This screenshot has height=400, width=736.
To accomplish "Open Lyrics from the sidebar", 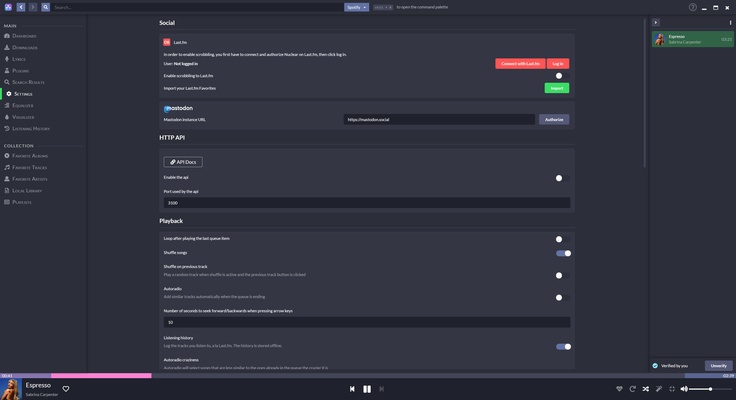I will tap(15, 59).
